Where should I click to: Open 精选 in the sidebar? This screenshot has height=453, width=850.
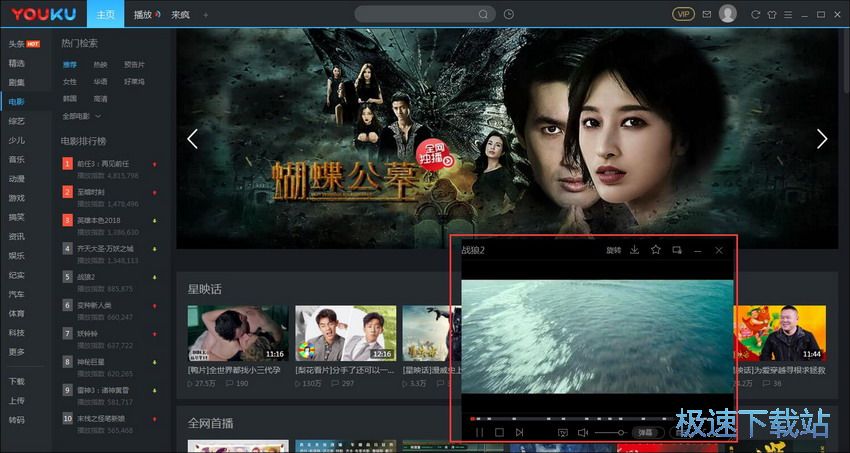point(17,63)
